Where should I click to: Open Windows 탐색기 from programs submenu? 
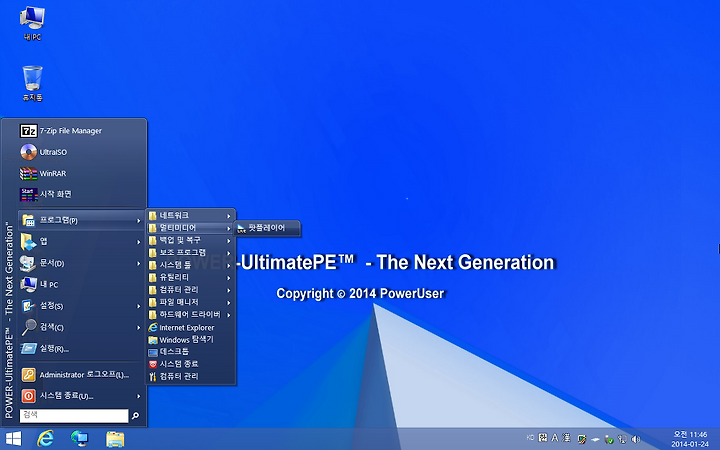[191, 340]
